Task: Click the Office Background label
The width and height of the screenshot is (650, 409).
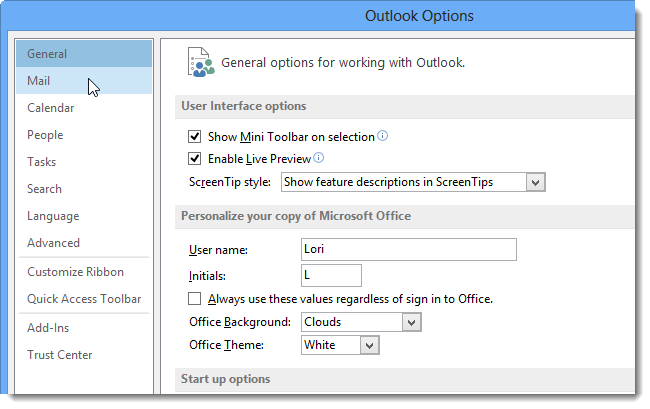Action: click(240, 322)
